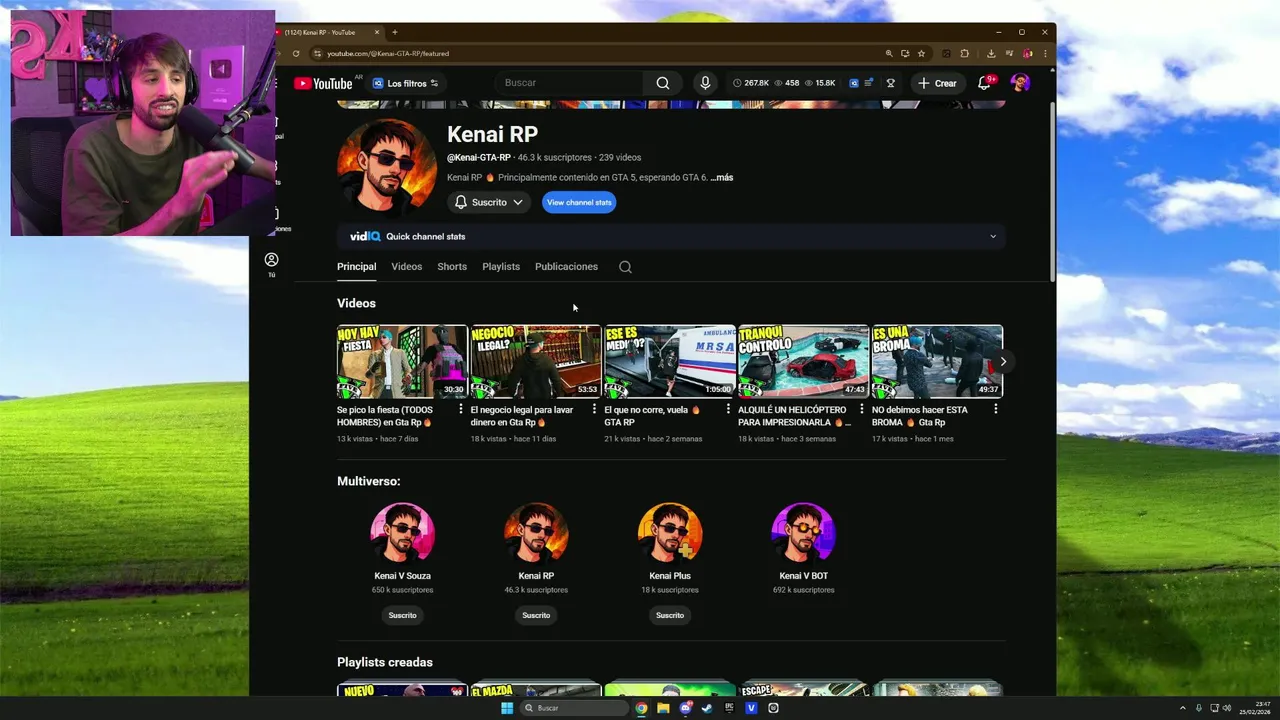
Task: Open Kenai V BOT channel avatar
Action: [x=803, y=534]
